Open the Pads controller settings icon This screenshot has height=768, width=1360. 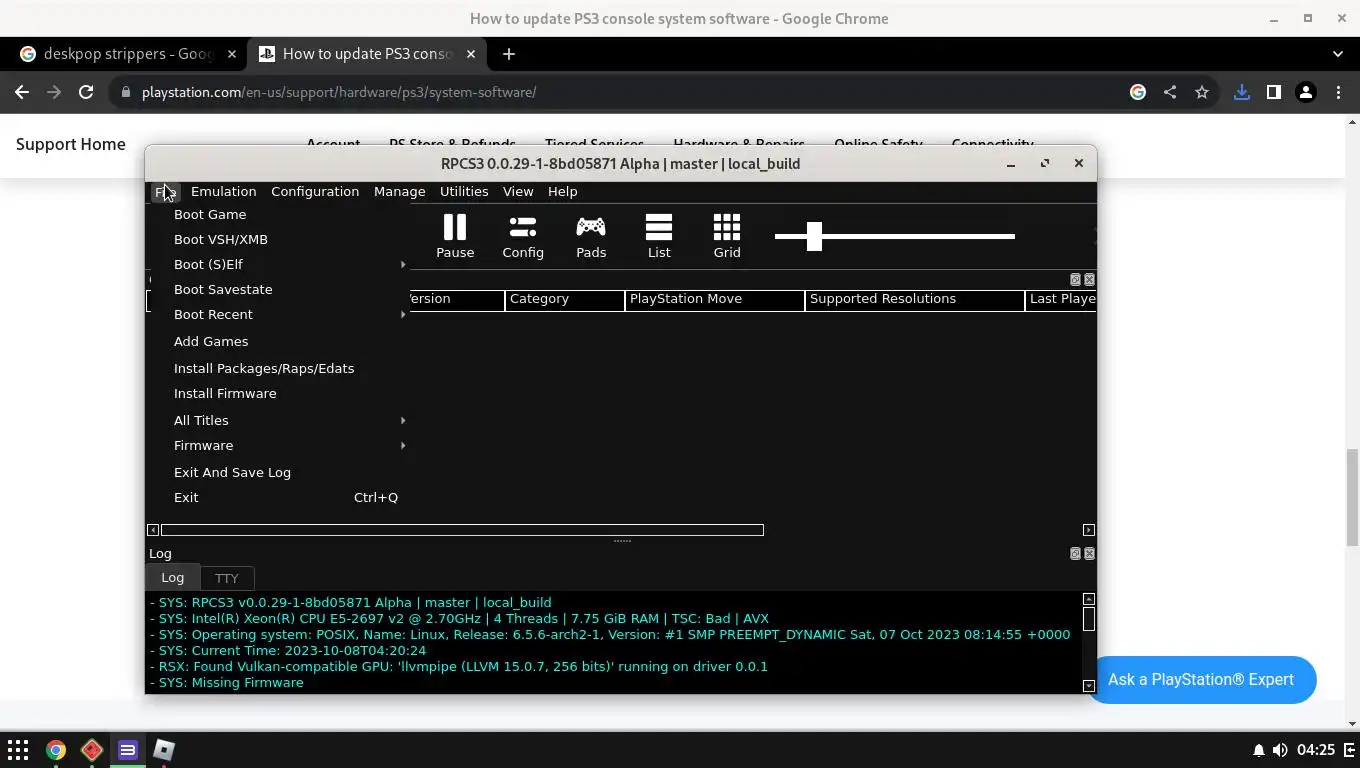(591, 237)
